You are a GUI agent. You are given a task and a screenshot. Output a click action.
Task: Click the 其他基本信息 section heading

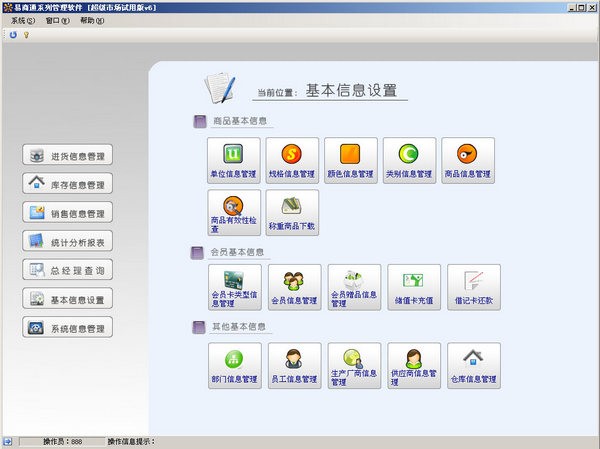pos(238,327)
